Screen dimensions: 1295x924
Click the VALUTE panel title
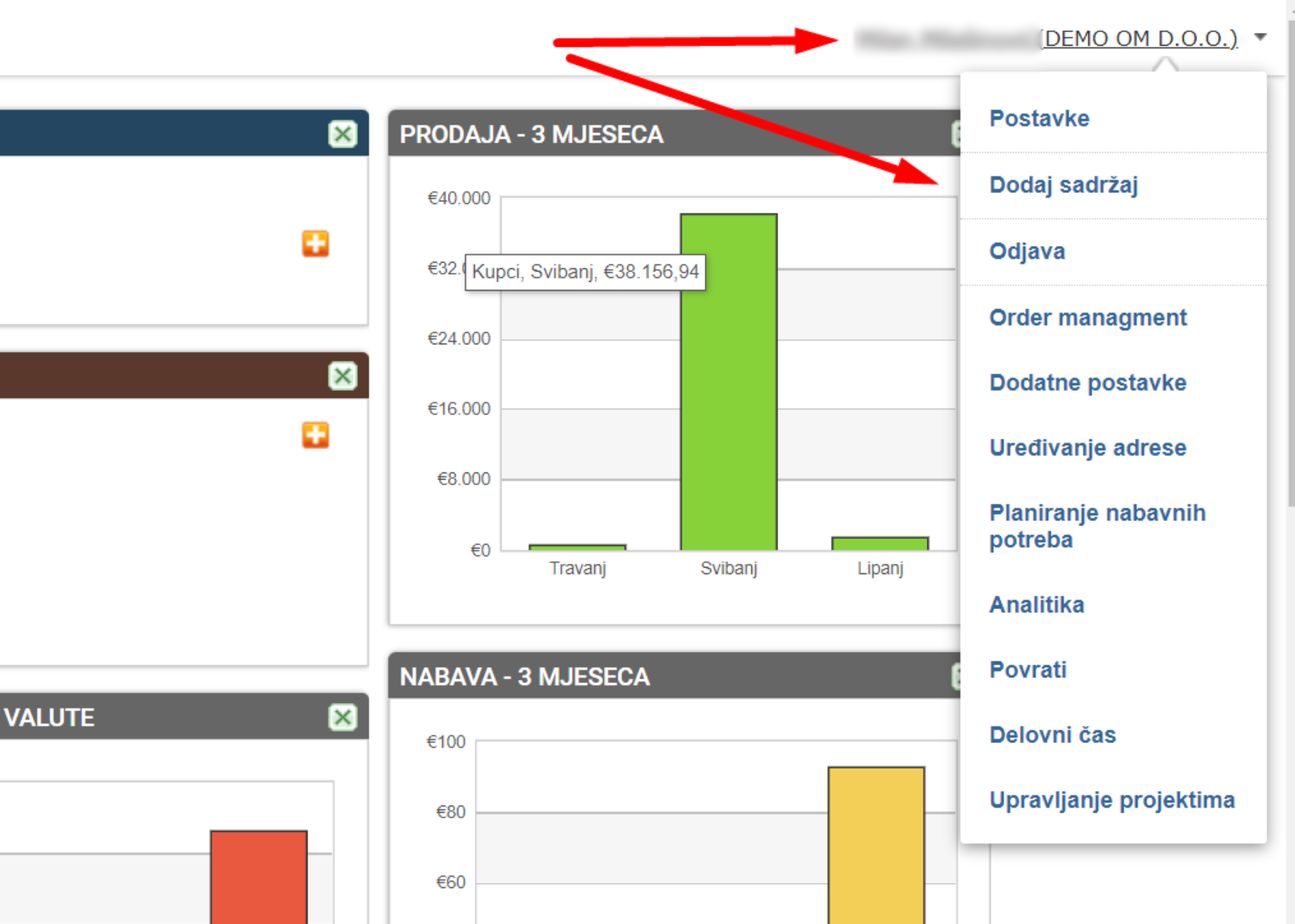pyautogui.click(x=49, y=717)
